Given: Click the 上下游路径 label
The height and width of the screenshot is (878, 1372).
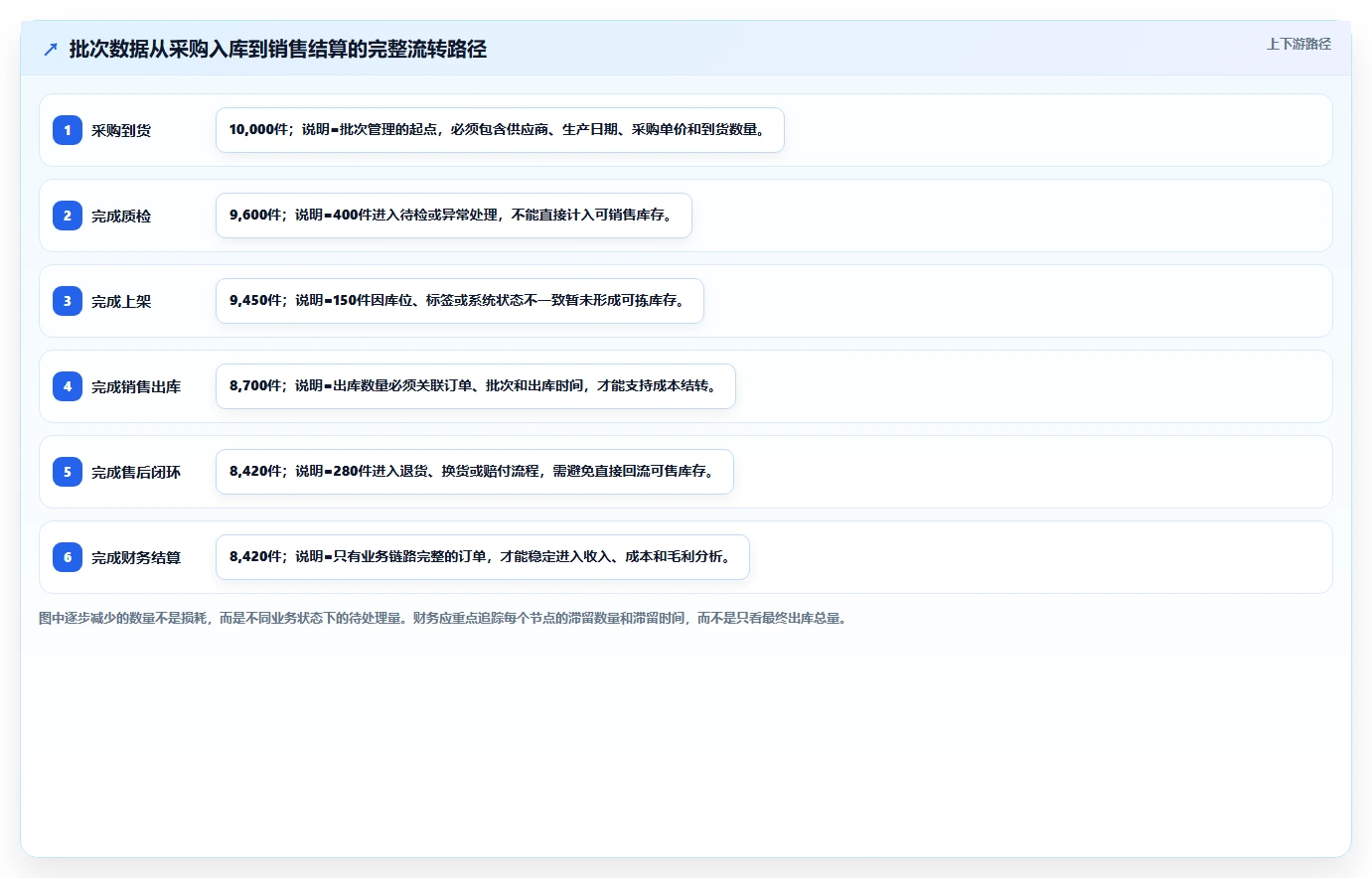Looking at the screenshot, I should point(1298,44).
